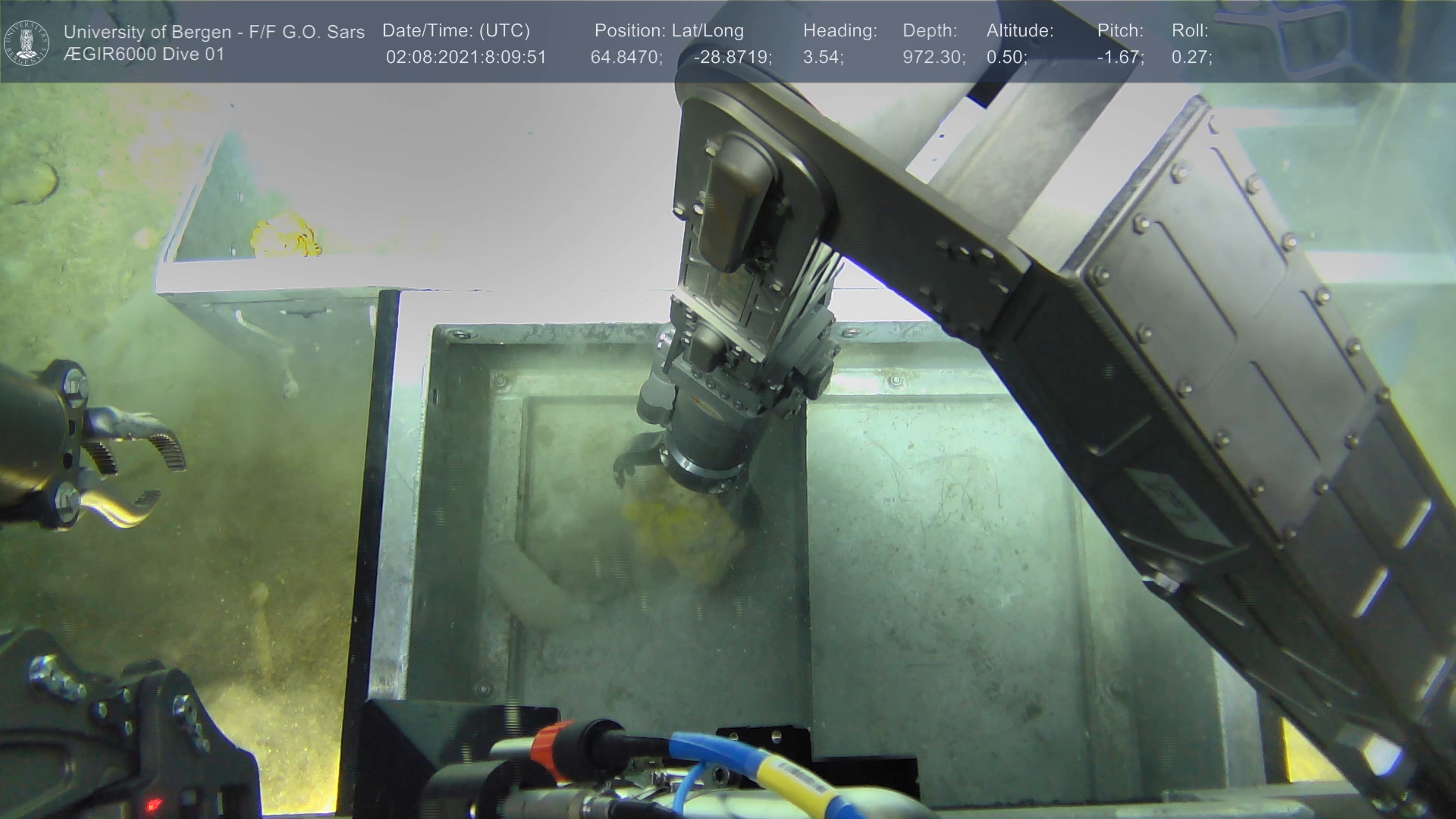Click the University of Bergen logo
Image resolution: width=1456 pixels, height=819 pixels.
tap(27, 42)
